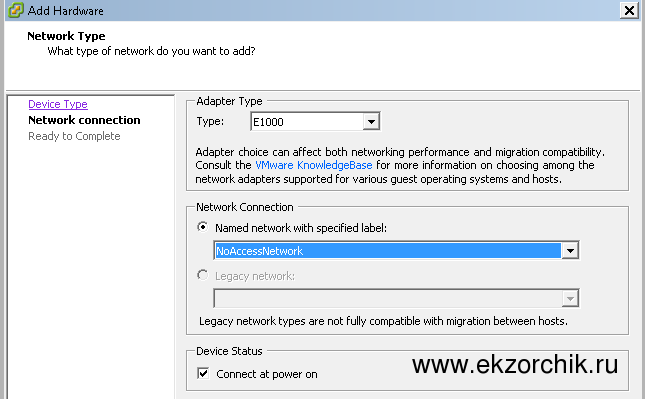This screenshot has width=645, height=399.
Task: Open the adapter Type dropdown arrow
Action: tap(371, 122)
